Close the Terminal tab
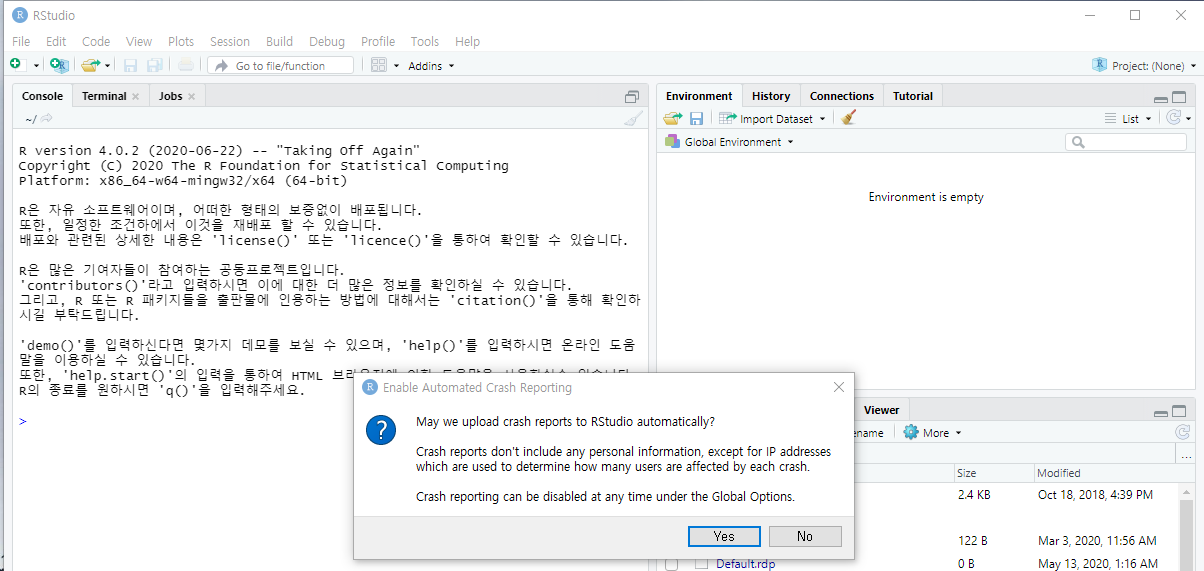Screen dimensions: 1204x571 pos(135,97)
